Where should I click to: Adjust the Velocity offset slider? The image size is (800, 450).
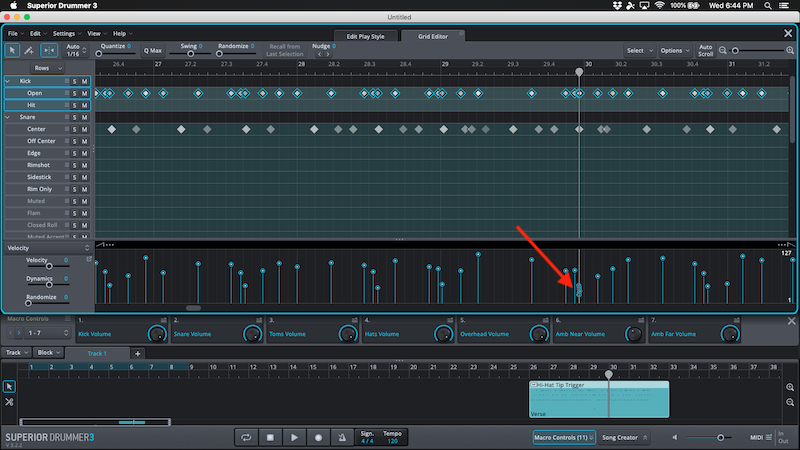pyautogui.click(x=49, y=266)
